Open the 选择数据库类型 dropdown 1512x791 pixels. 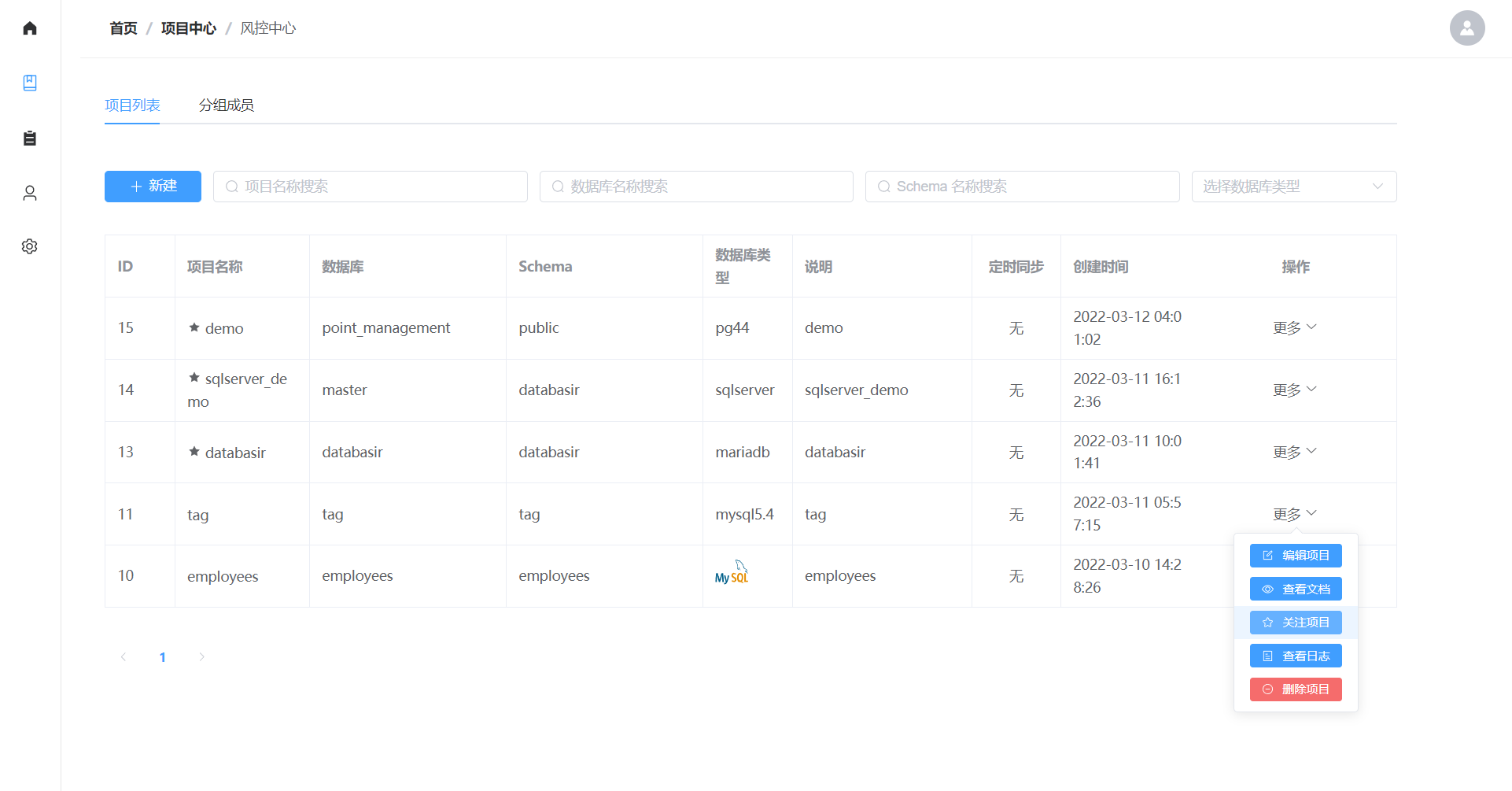(1293, 187)
